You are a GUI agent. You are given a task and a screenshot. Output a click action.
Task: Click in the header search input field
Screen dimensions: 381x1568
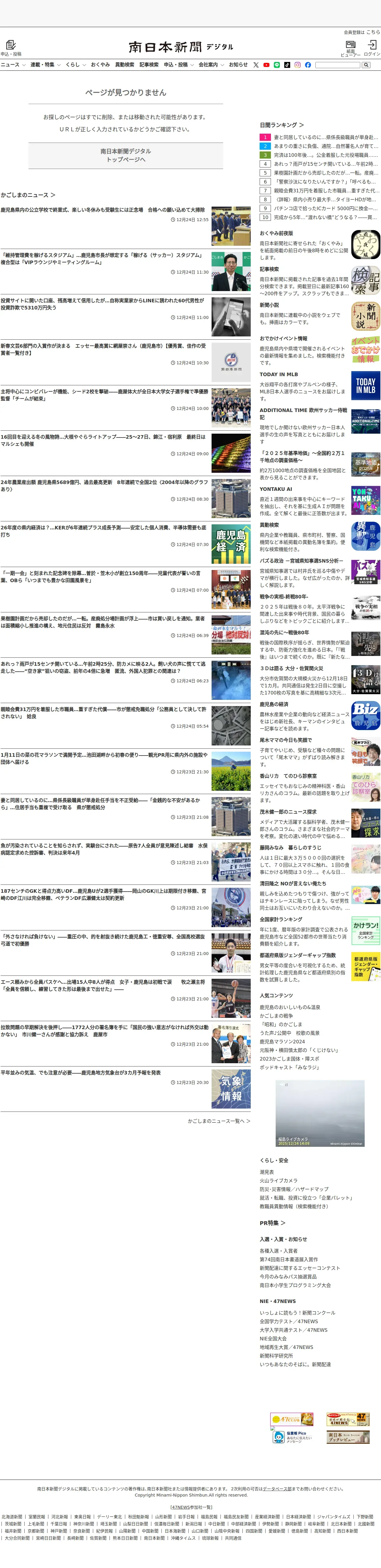338,65
